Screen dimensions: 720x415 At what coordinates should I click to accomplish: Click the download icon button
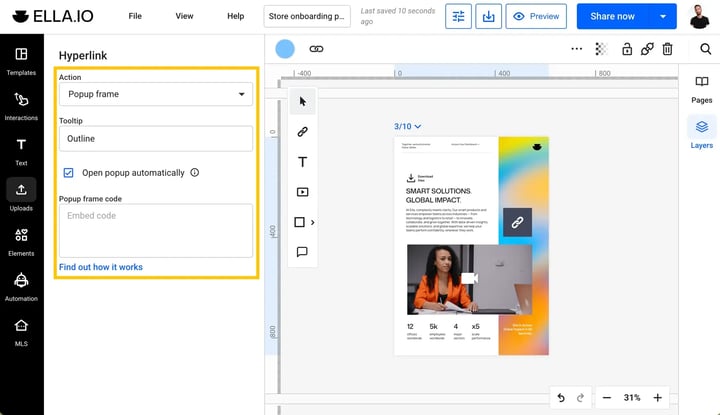click(489, 16)
